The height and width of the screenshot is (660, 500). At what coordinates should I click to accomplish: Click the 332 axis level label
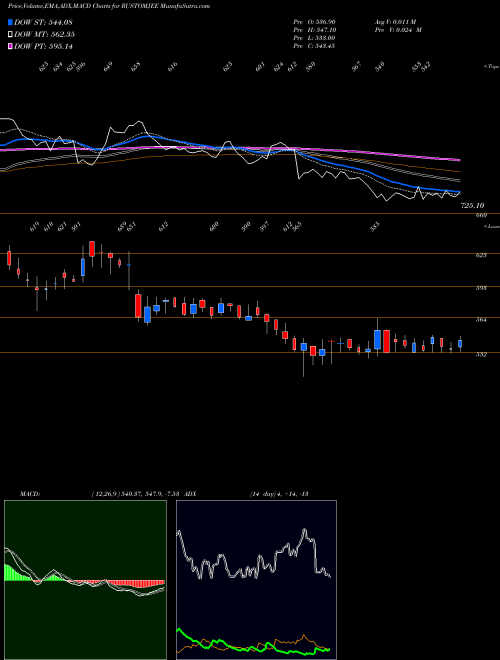pyautogui.click(x=481, y=354)
